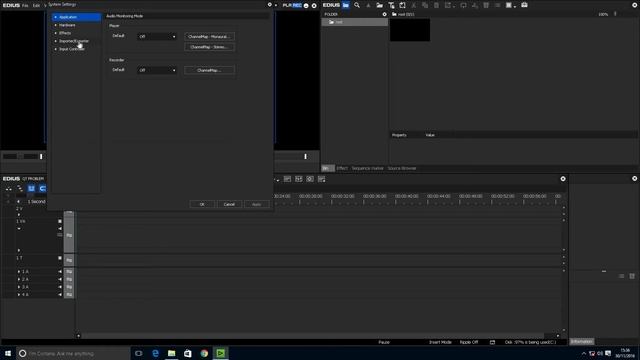640x360 pixels.
Task: Open the 1 Second timeline scale setting
Action: [36, 202]
